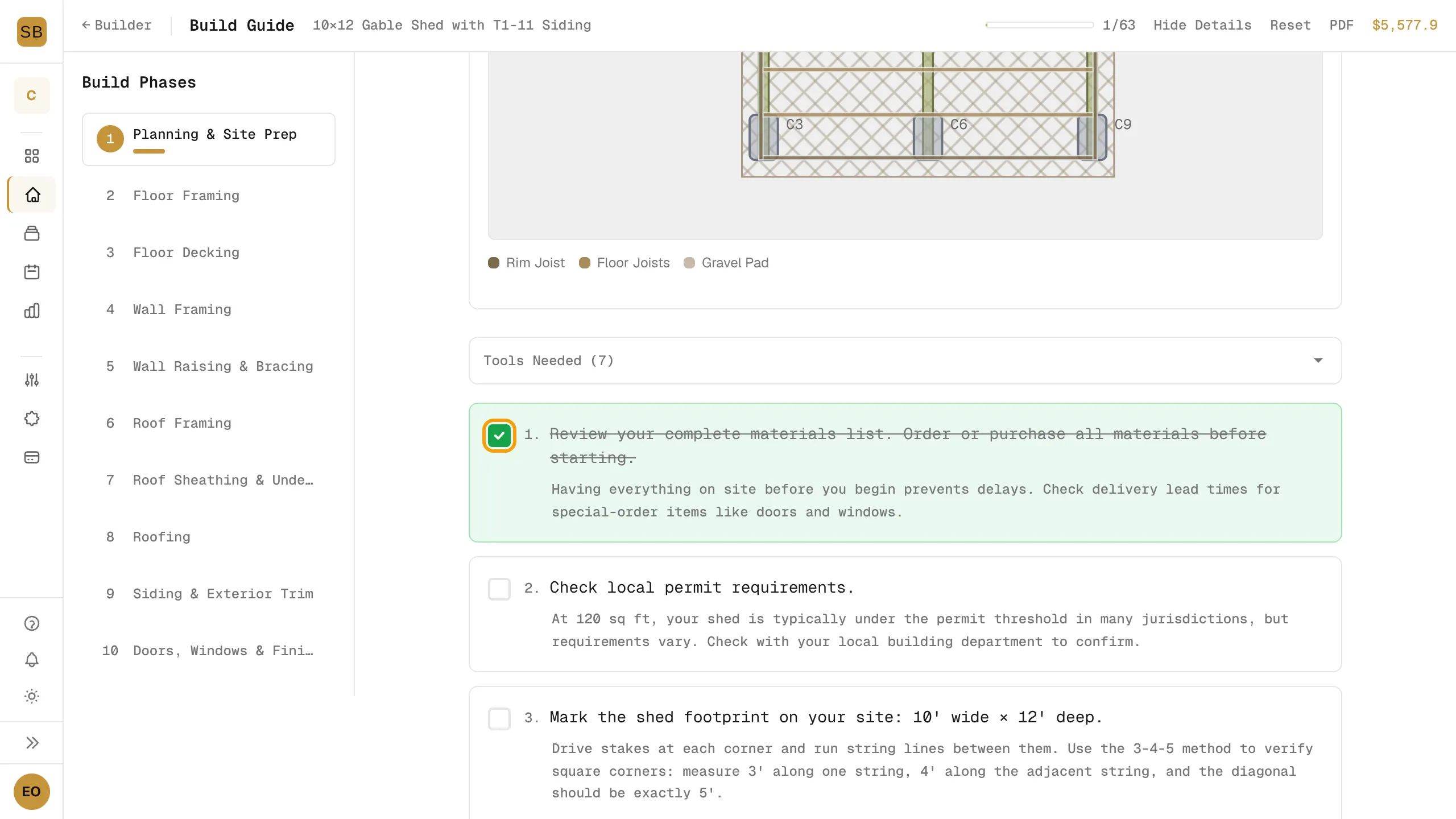Check step 2 local permit requirements
The image size is (1456, 819).
499,589
